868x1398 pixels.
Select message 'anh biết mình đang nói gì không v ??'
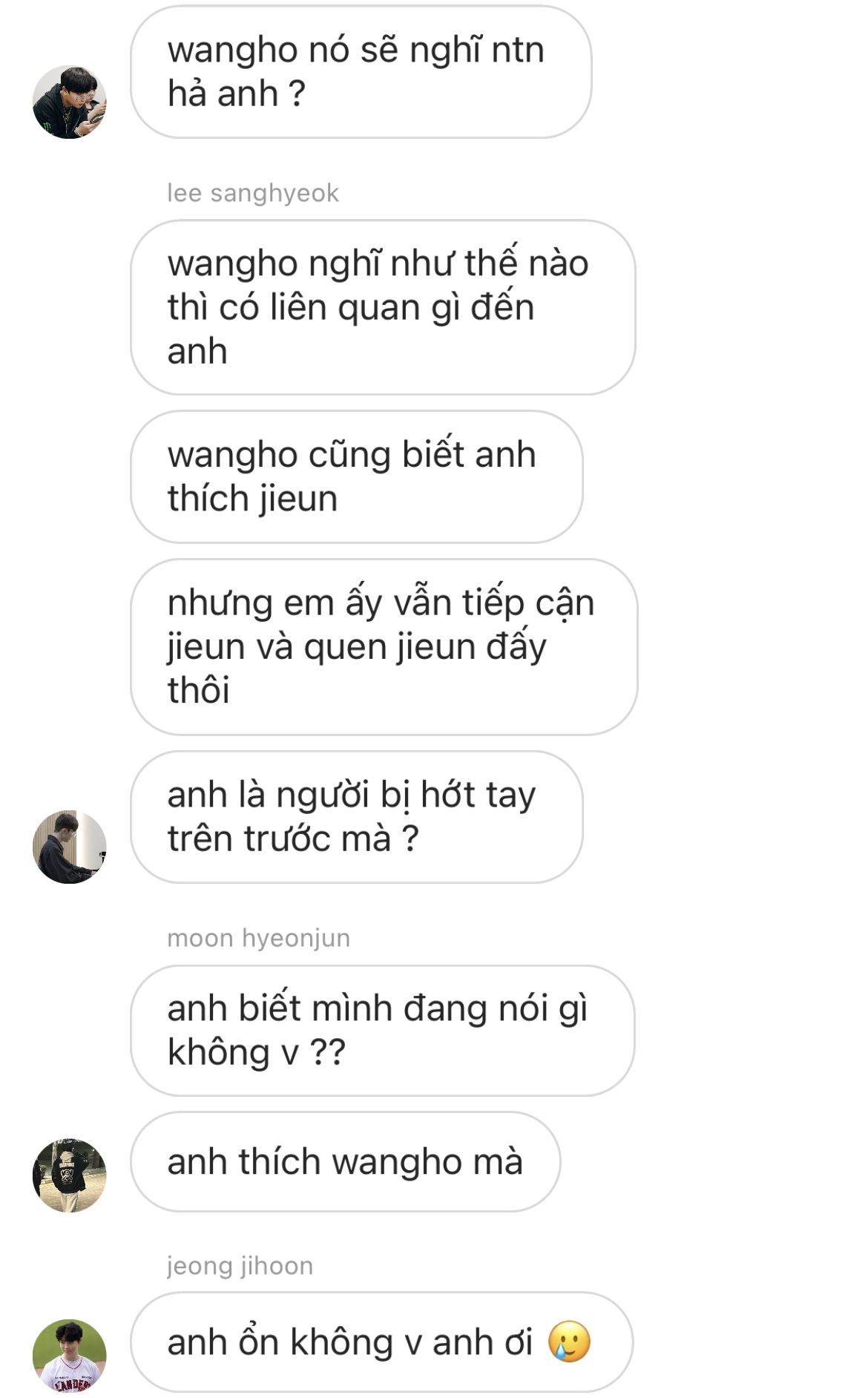pyautogui.click(x=383, y=1031)
